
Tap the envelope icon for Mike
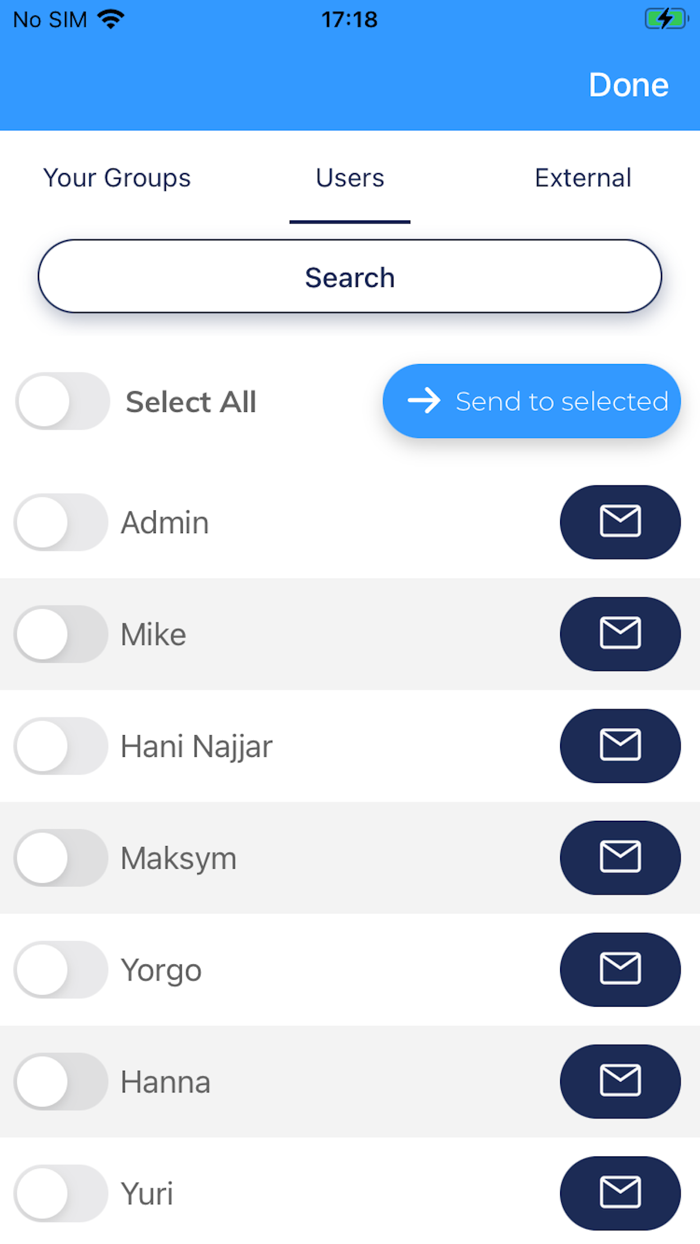pos(620,634)
